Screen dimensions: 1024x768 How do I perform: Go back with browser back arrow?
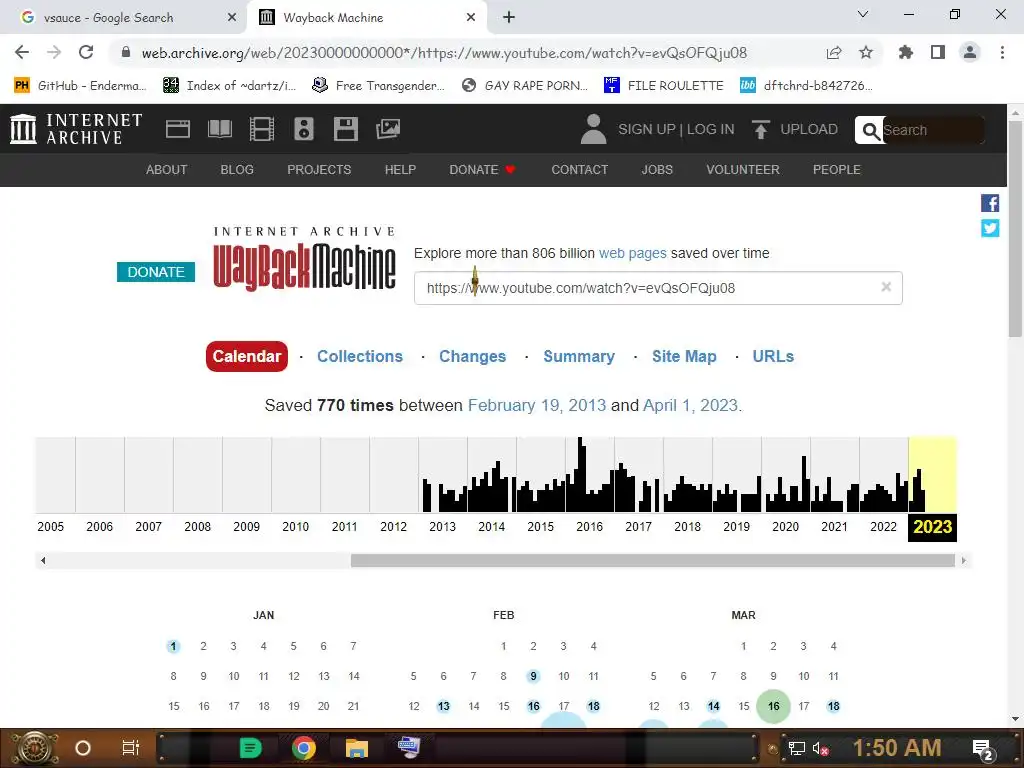(22, 52)
